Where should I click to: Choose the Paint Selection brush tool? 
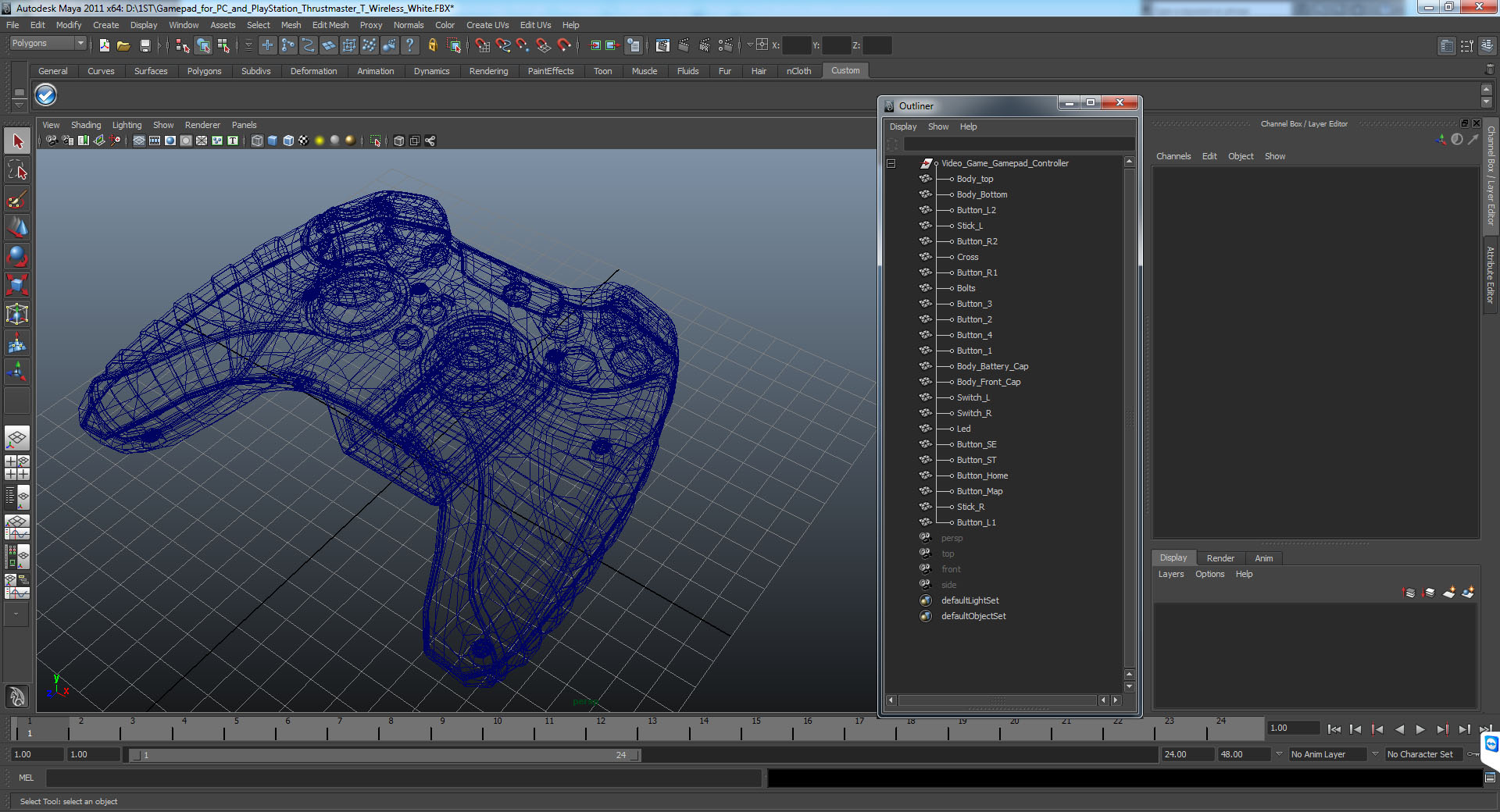[17, 199]
